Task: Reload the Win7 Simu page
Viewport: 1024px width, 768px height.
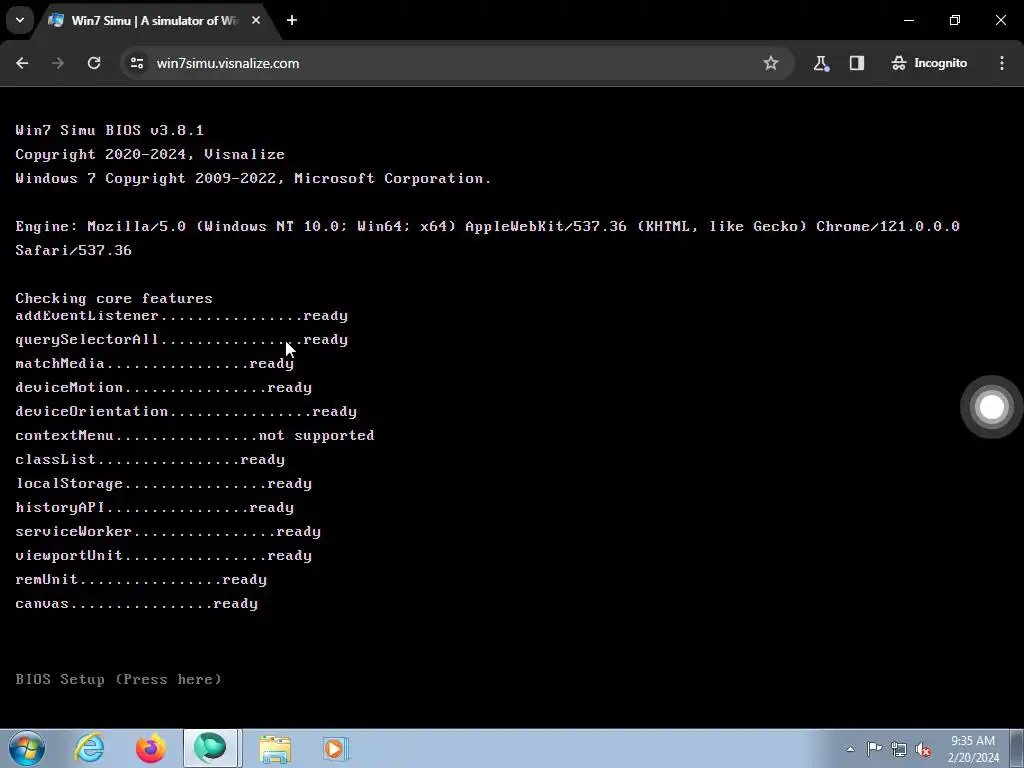Action: 94,63
